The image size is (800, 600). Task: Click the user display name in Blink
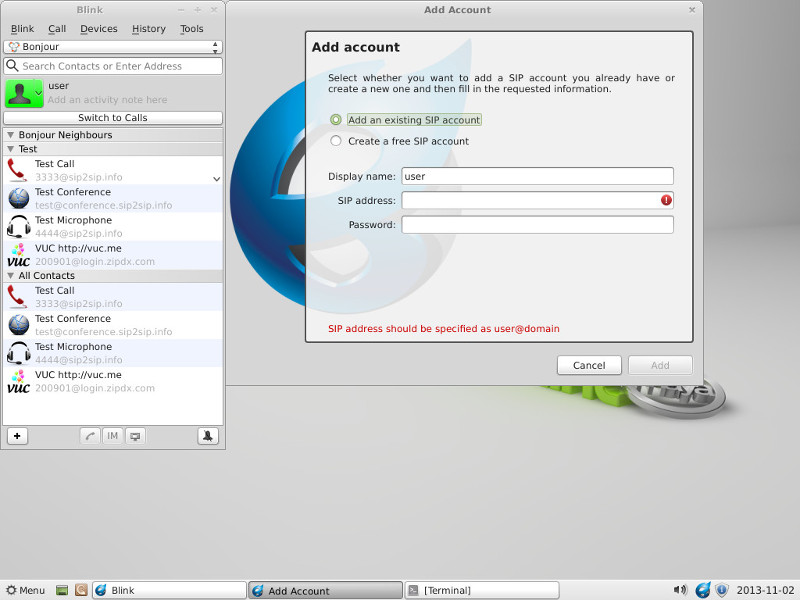pos(59,86)
